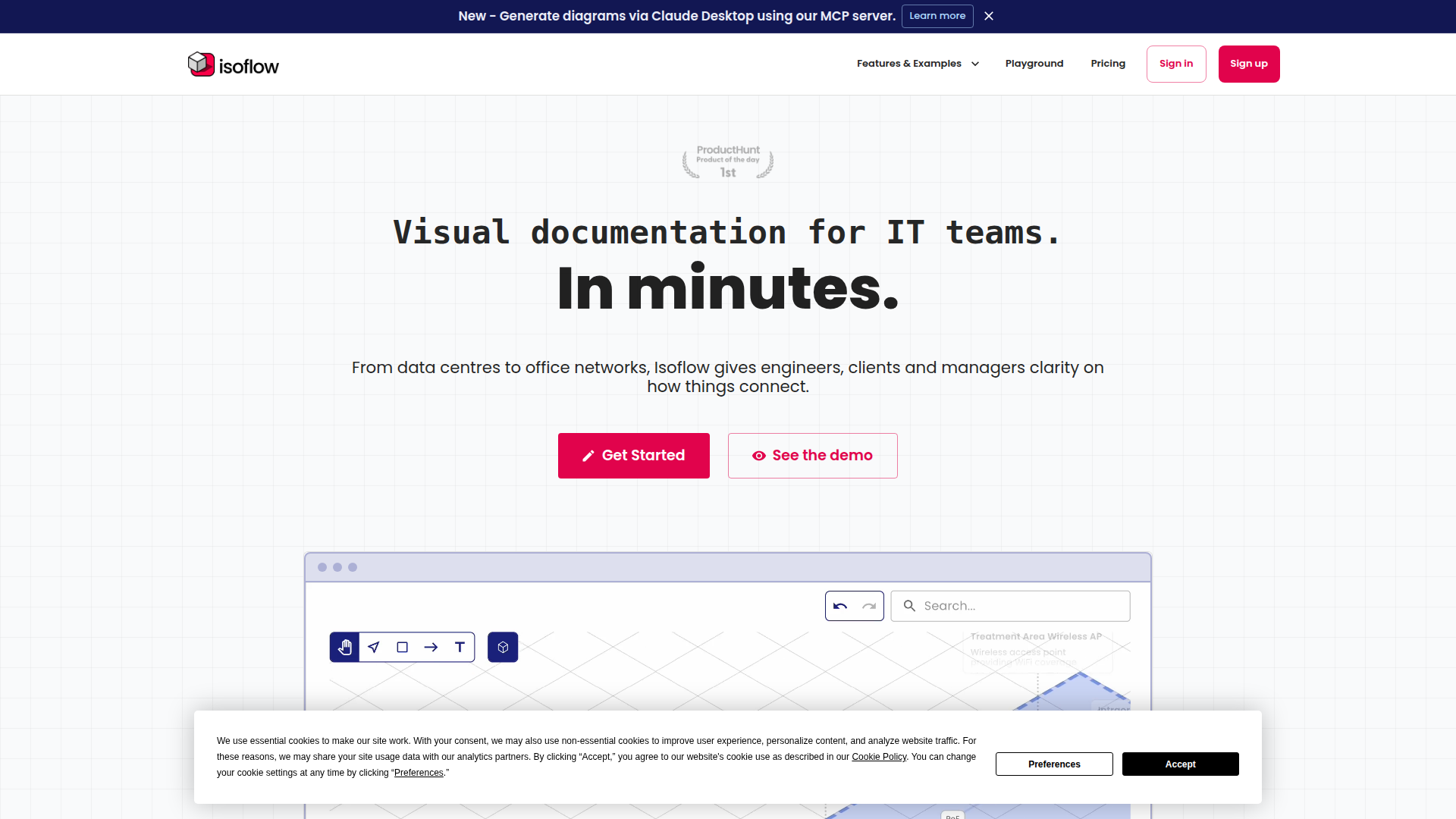Click the undo arrow icon

(x=840, y=606)
